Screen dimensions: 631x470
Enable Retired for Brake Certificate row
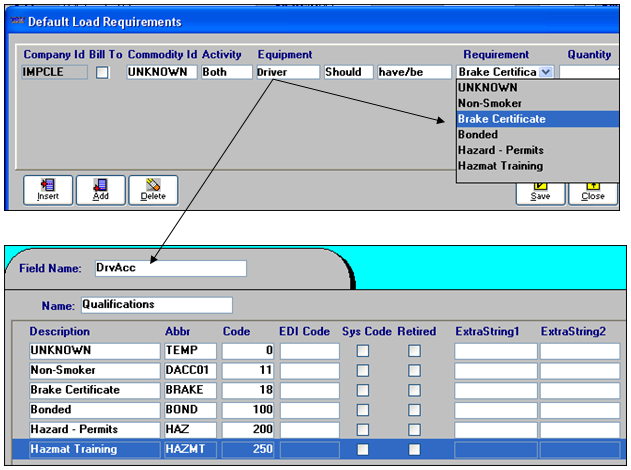click(414, 390)
